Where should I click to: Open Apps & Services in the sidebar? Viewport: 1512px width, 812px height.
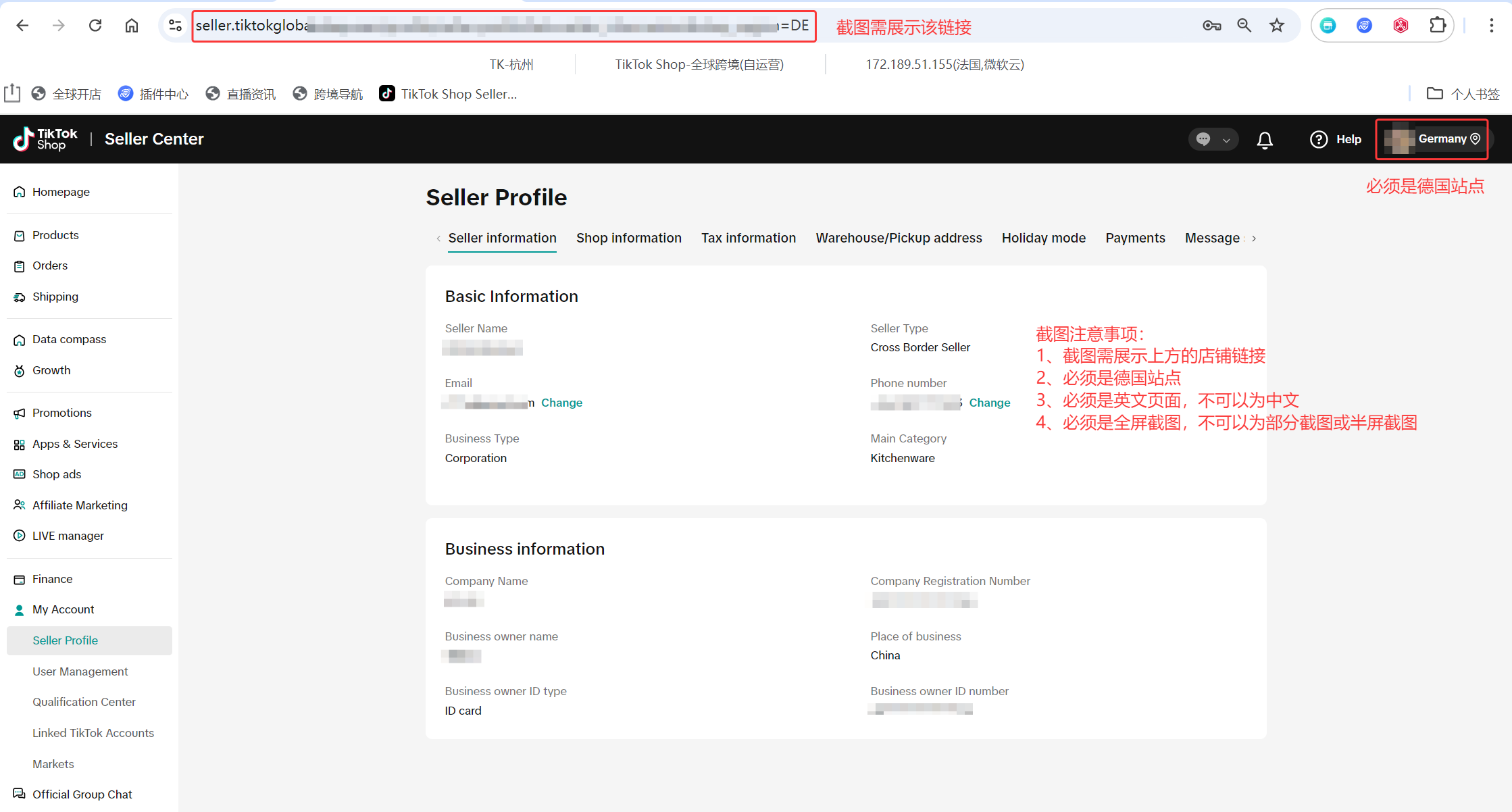coord(75,444)
